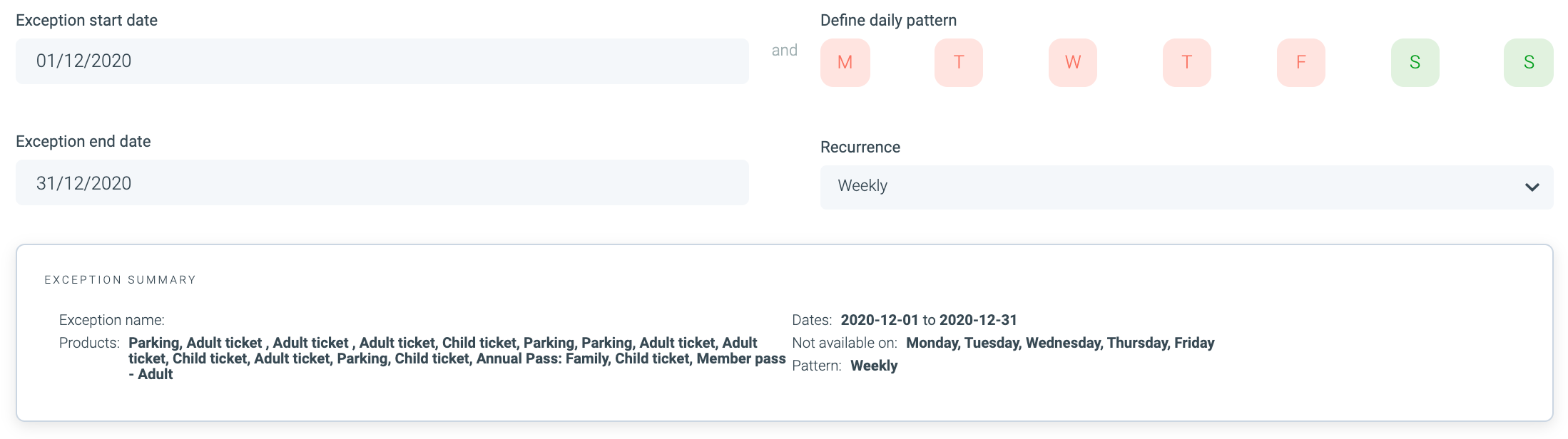
Task: Toggle the Thursday "T" day button
Action: tap(1187, 63)
